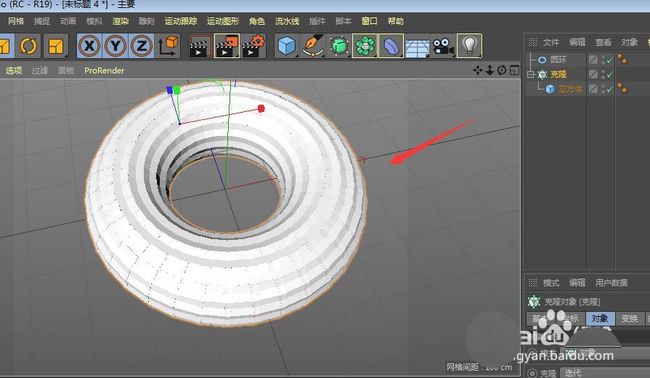Screen dimensions: 650x378
Task: Toggle visibility dots of 立方体 object
Action: (603, 89)
